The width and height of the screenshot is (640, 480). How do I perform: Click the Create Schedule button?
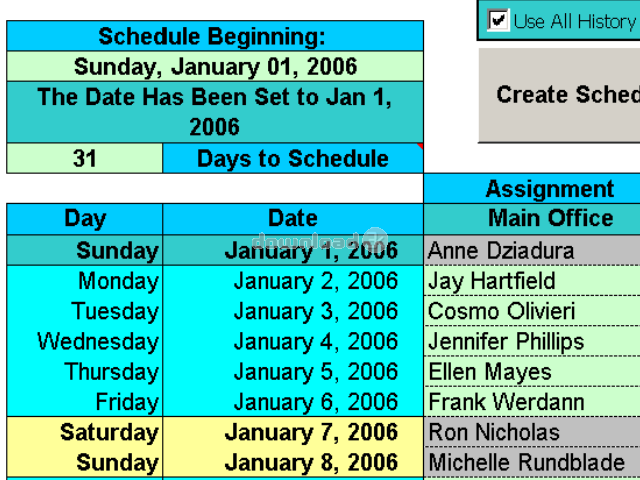559,95
